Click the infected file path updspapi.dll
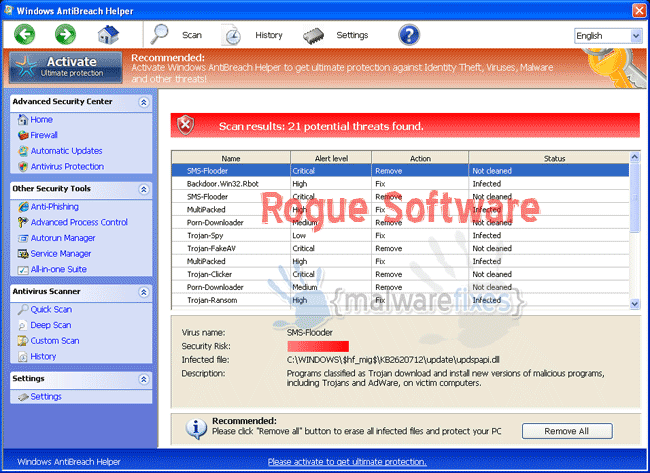Viewport: 650px width, 473px height. coord(393,360)
